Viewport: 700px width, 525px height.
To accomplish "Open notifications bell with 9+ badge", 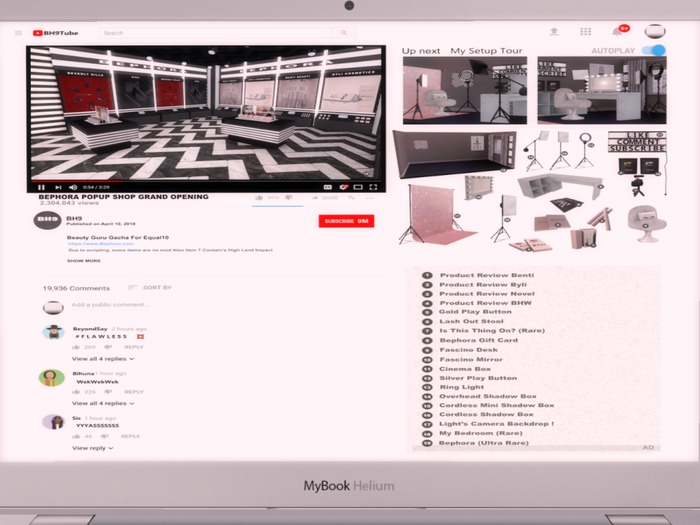I will point(618,31).
